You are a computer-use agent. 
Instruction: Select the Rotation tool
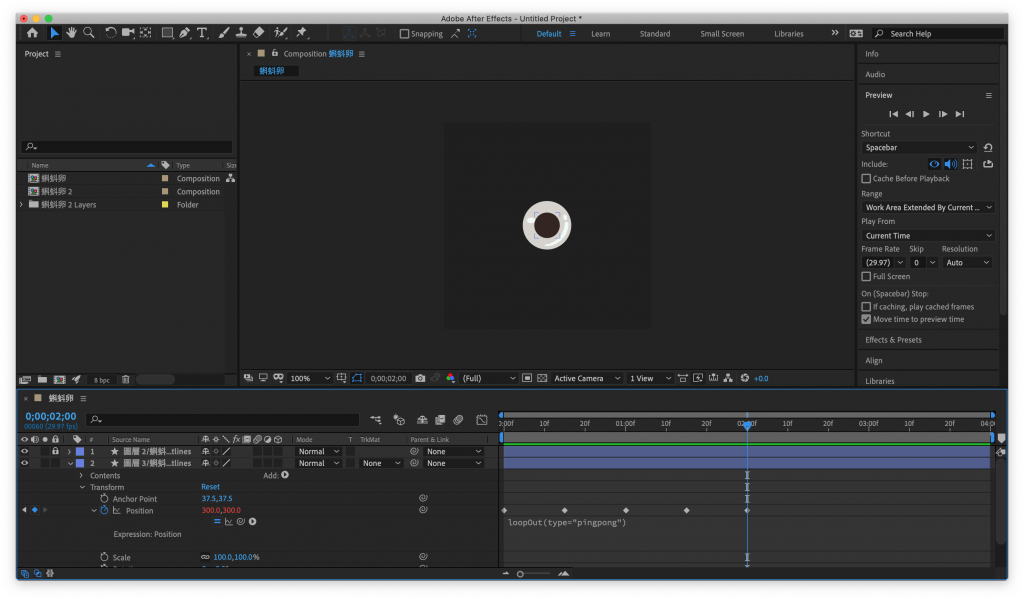click(x=110, y=33)
